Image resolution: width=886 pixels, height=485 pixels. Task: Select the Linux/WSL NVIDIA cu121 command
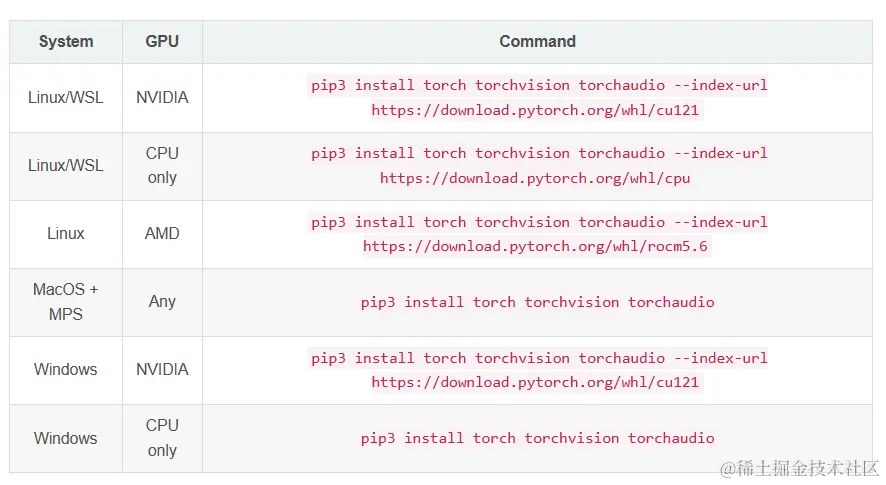tap(537, 98)
